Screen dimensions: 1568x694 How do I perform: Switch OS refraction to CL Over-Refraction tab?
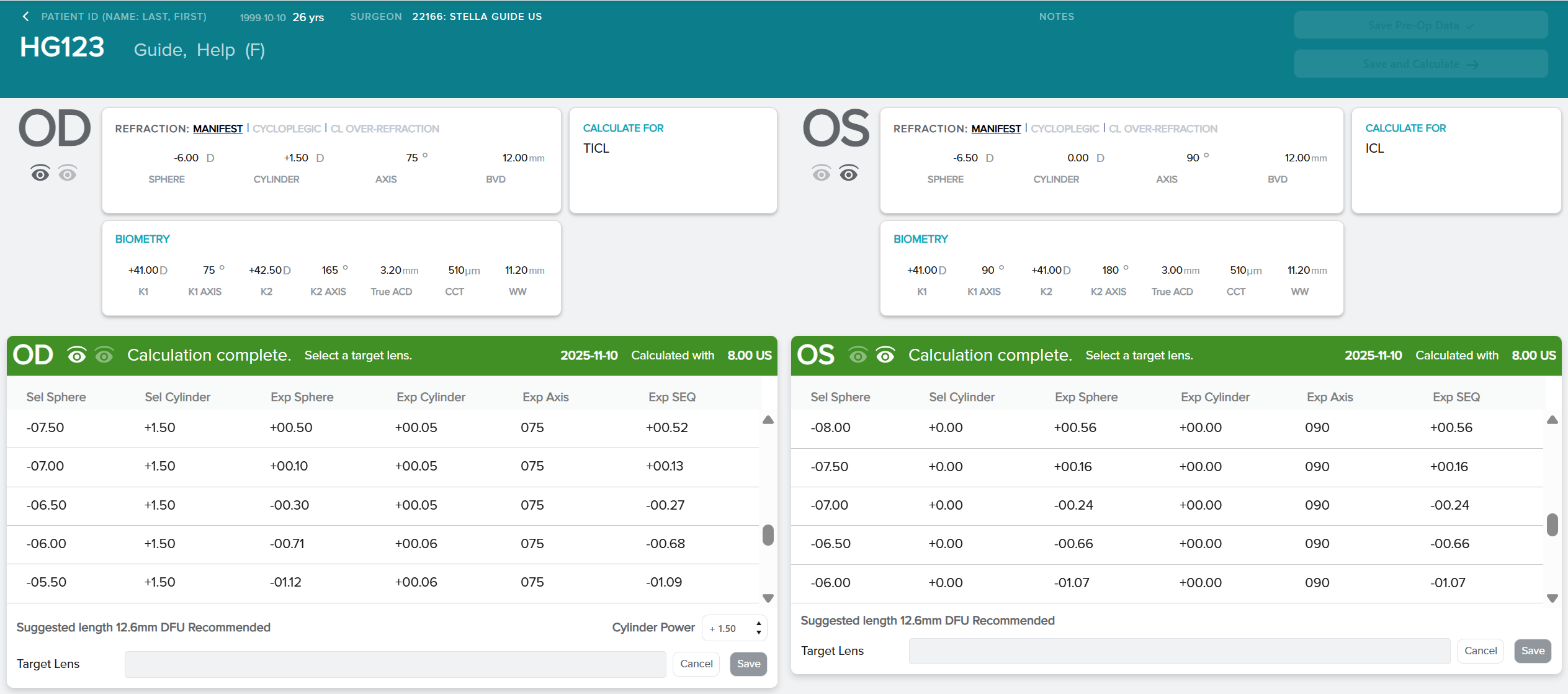point(1163,128)
